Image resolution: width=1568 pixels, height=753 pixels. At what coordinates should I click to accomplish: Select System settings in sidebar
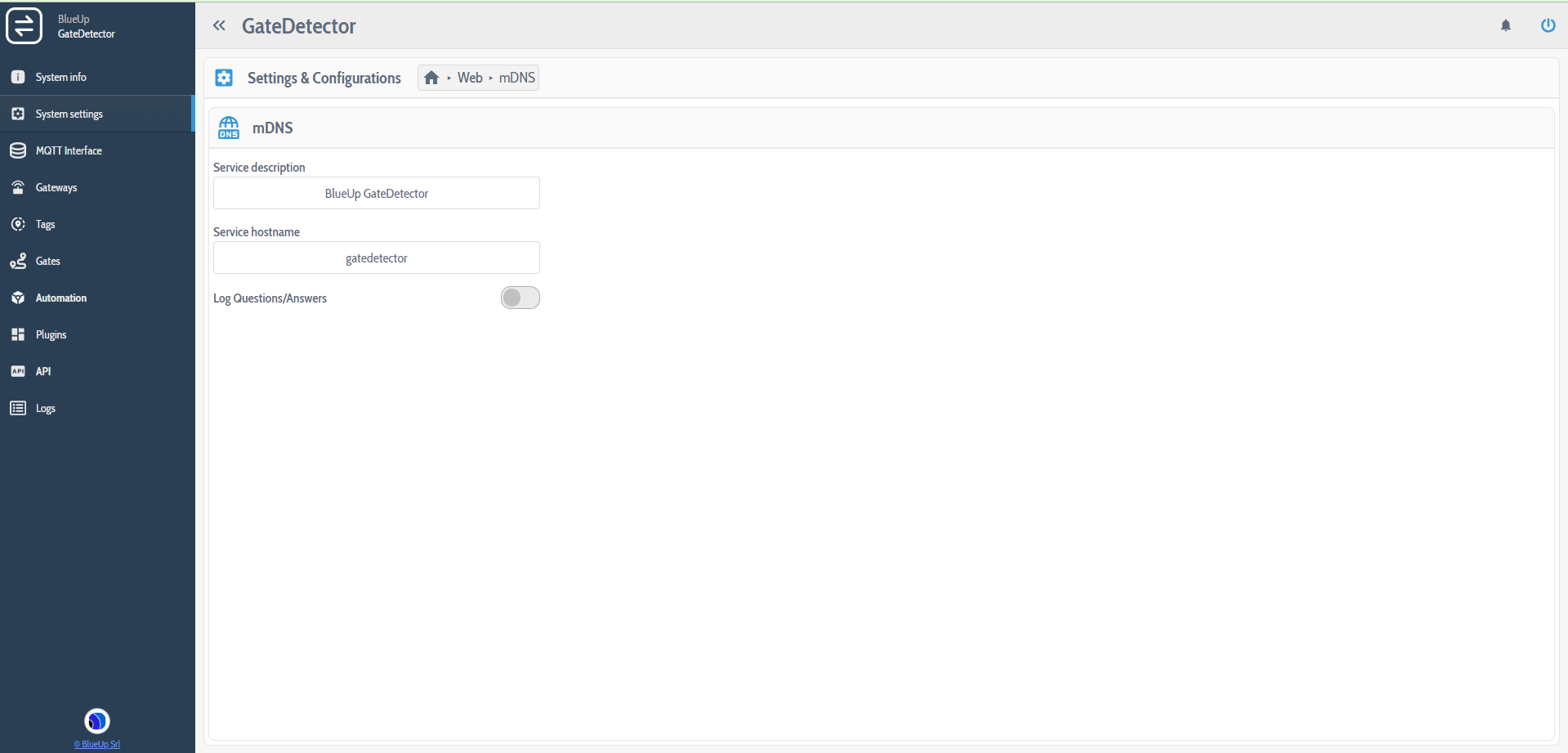tap(69, 114)
